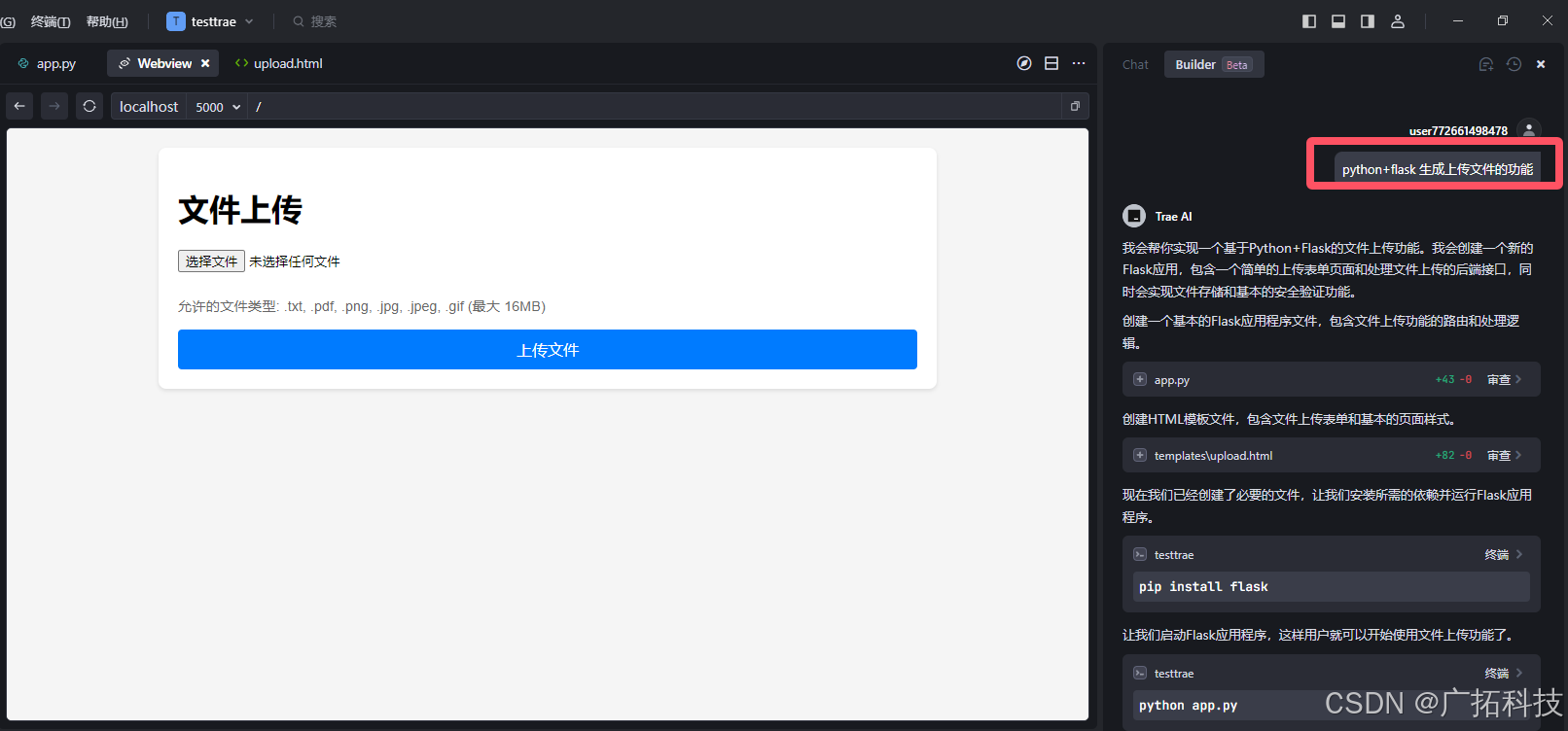Click the 未选择任何文件 label

[295, 261]
